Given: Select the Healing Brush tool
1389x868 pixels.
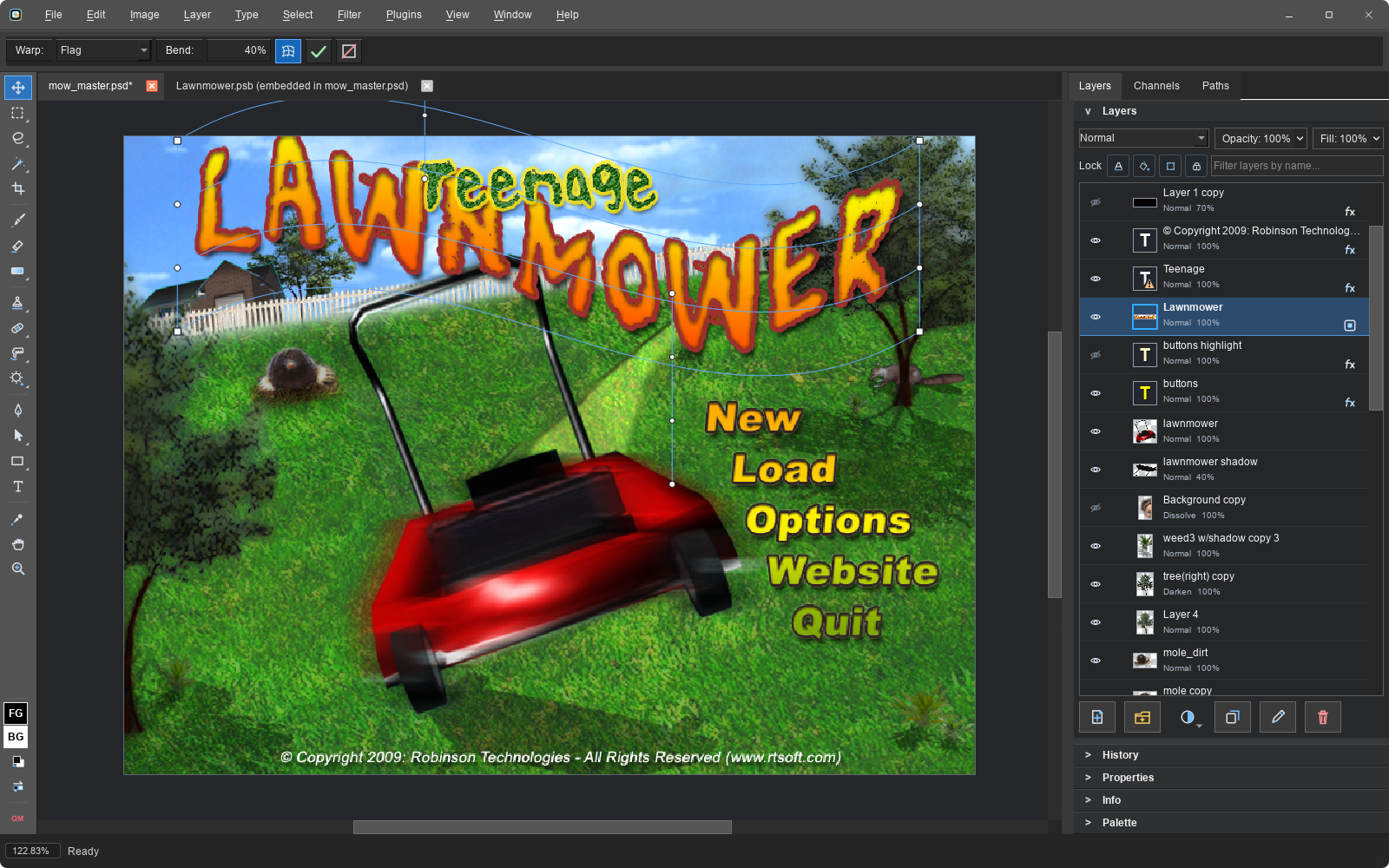Looking at the screenshot, I should (x=17, y=329).
